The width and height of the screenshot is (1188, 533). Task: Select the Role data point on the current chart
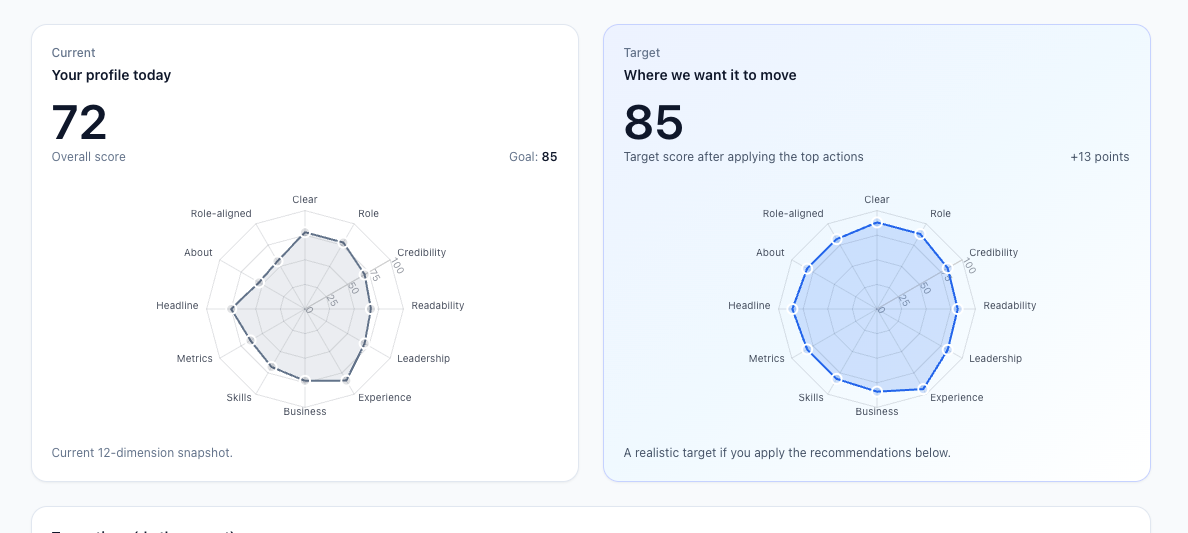click(342, 243)
